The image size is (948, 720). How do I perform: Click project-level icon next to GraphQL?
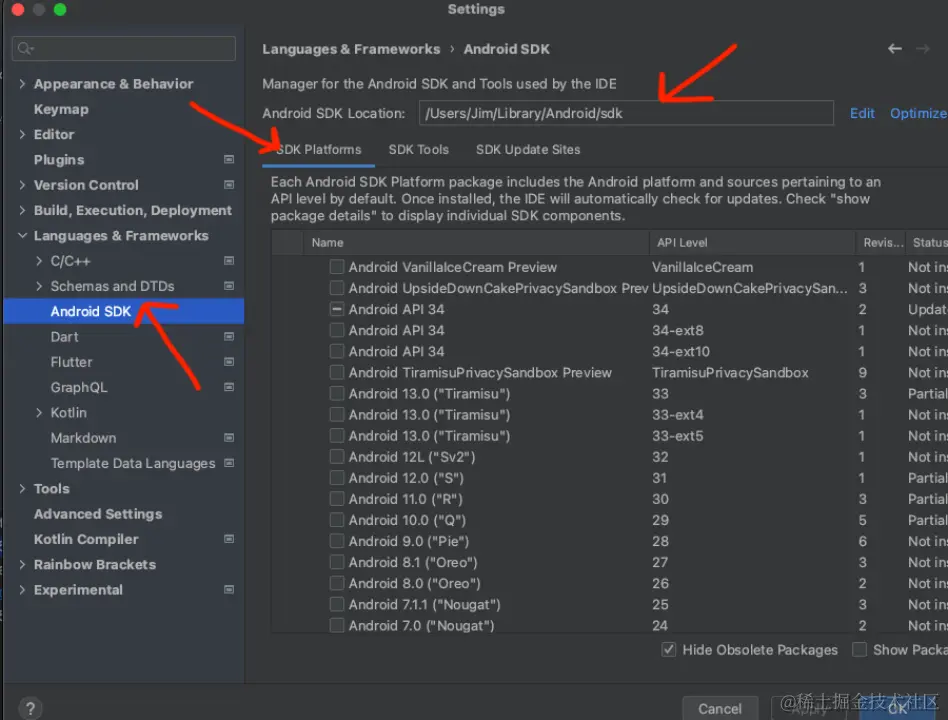(x=229, y=387)
